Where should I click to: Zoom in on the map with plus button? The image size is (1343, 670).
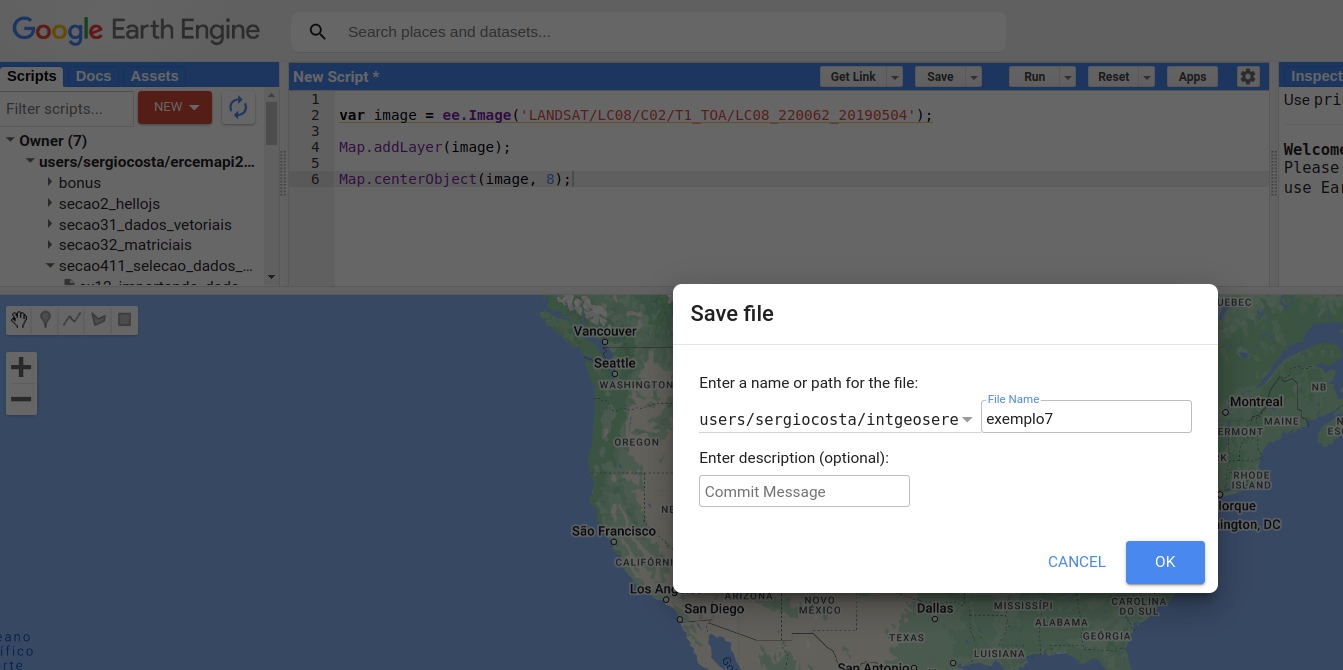(21, 368)
